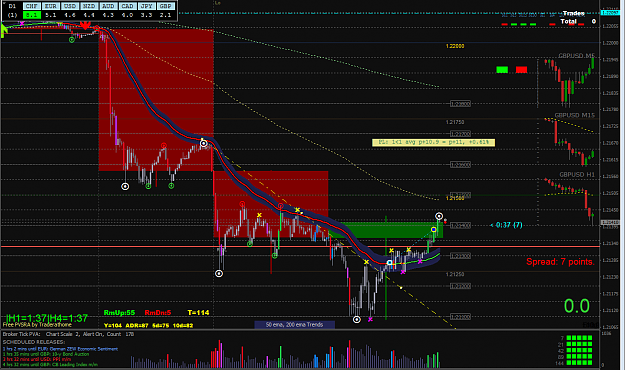Click the GBP currency header cell
The image size is (625, 370).
pos(165,6)
